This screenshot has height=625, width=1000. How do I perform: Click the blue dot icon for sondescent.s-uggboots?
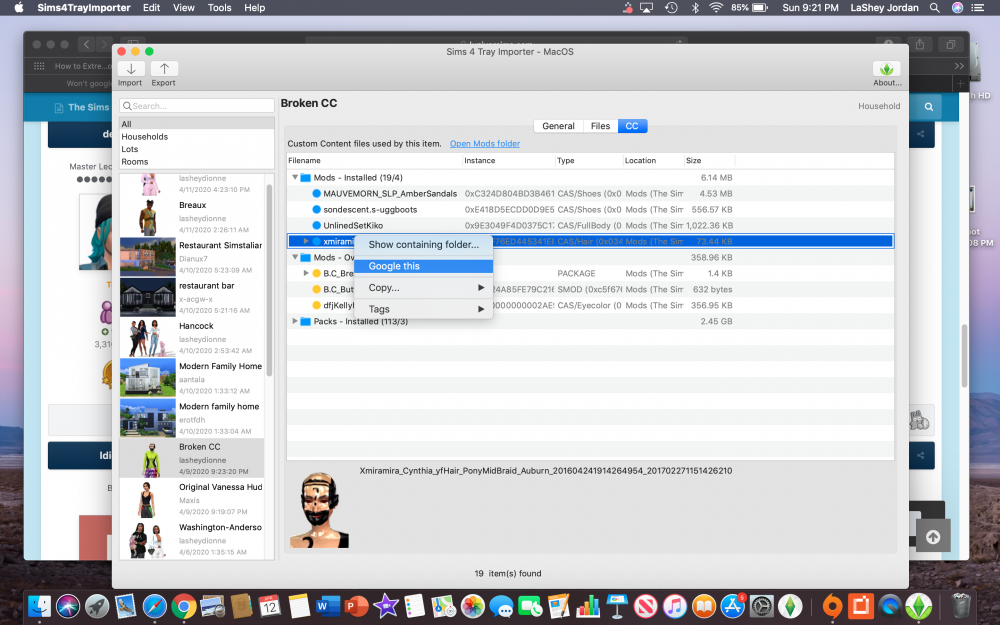click(x=316, y=209)
